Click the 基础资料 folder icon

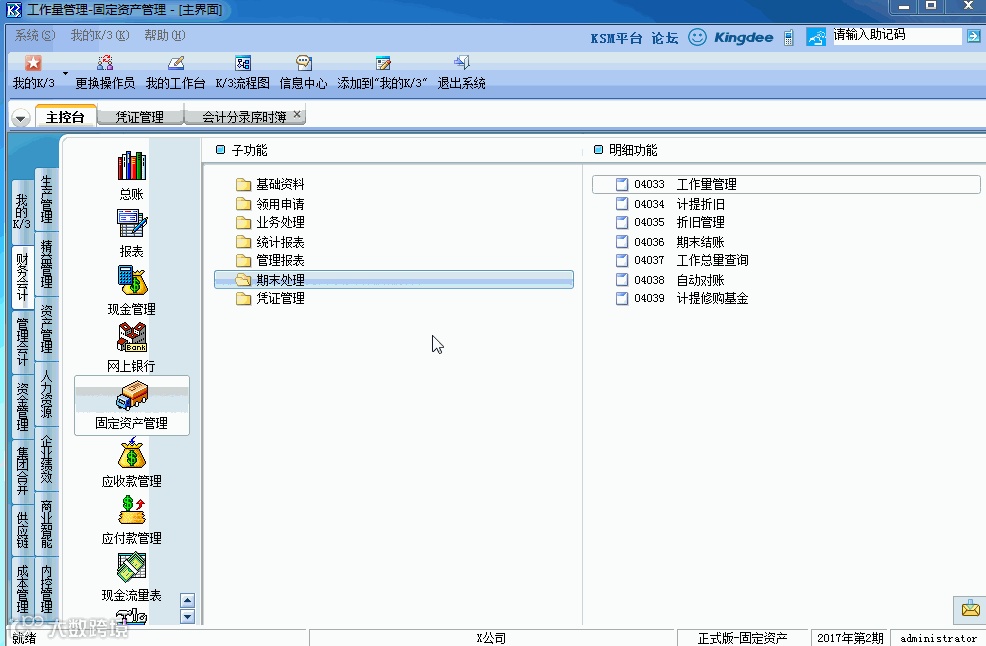point(243,184)
